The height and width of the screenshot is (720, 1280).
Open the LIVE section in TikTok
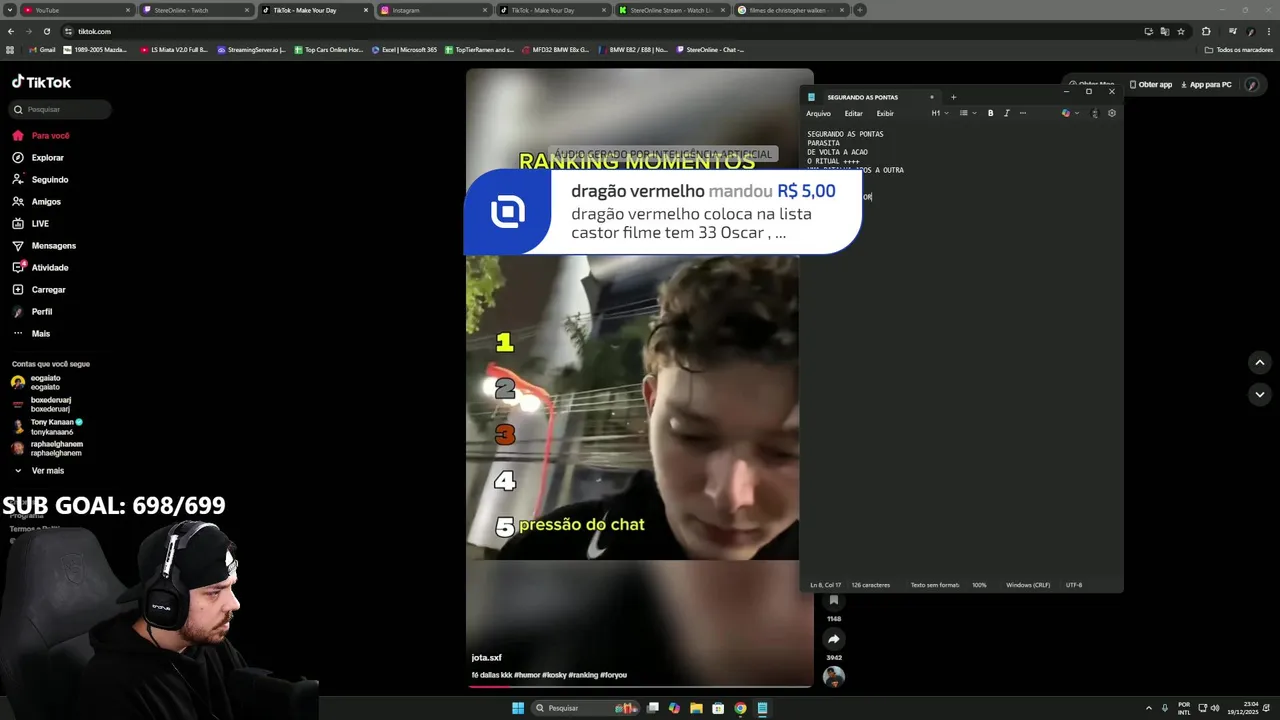tap(30, 223)
